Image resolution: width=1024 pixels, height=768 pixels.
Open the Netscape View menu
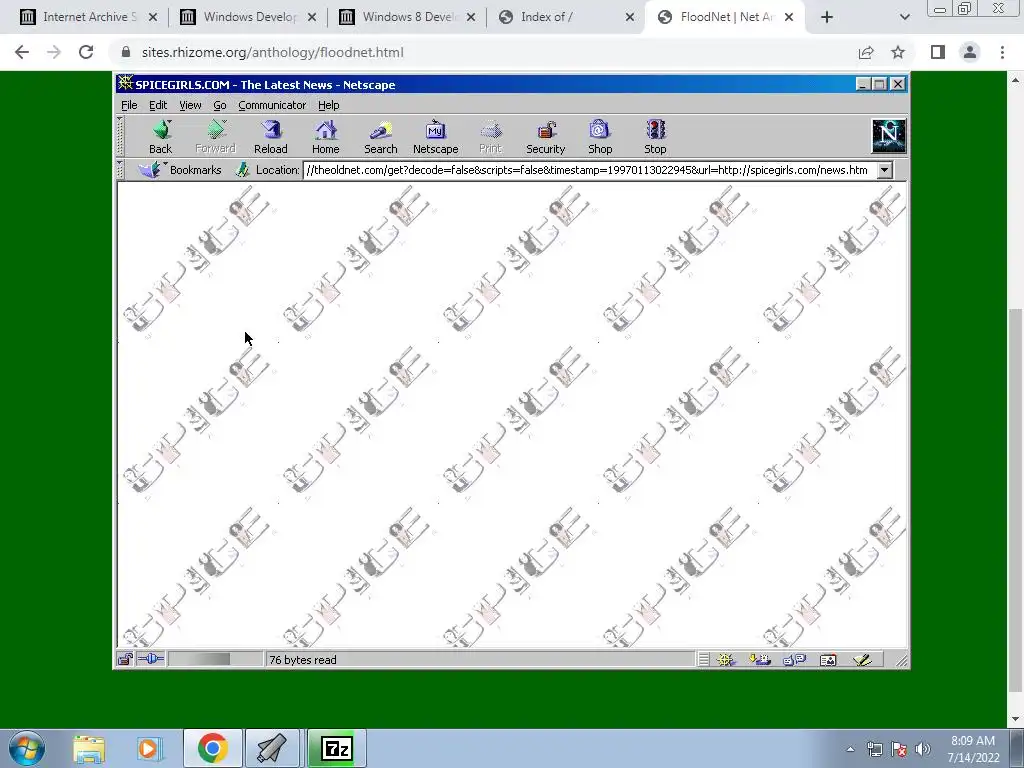click(x=190, y=105)
